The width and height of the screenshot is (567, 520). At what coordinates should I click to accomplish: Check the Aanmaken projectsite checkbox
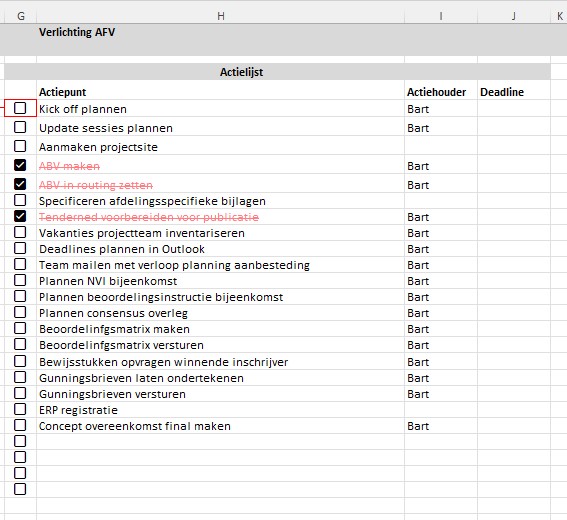point(20,146)
